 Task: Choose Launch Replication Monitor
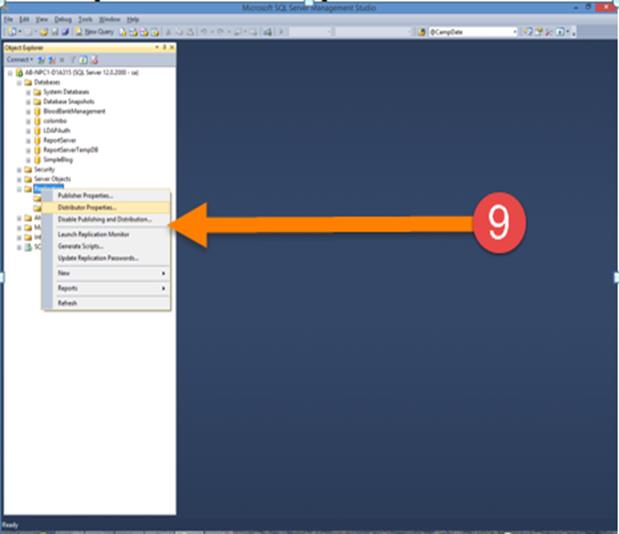coord(106,234)
